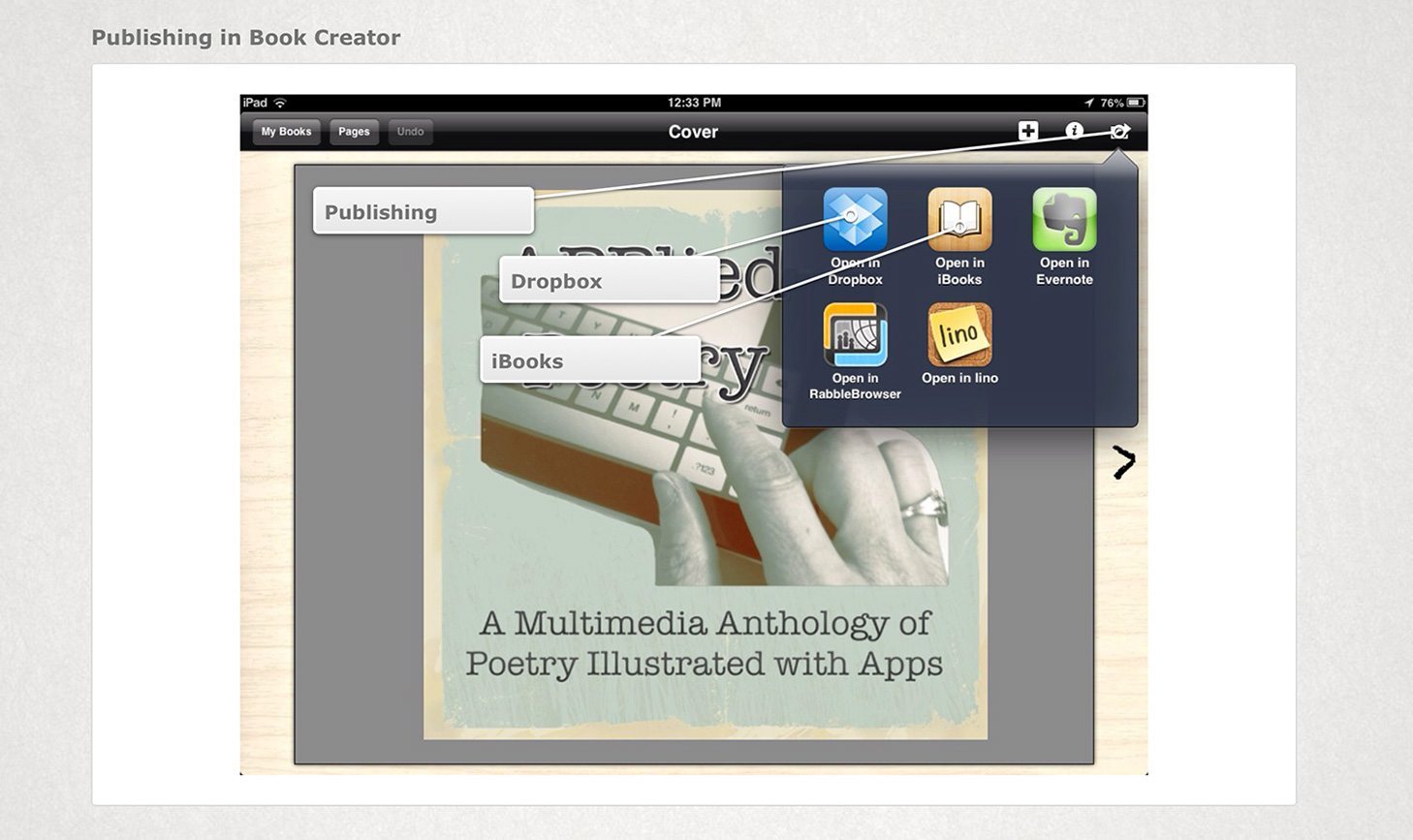Click the 'Open in lino' caption
1413x840 pixels.
pos(959,378)
